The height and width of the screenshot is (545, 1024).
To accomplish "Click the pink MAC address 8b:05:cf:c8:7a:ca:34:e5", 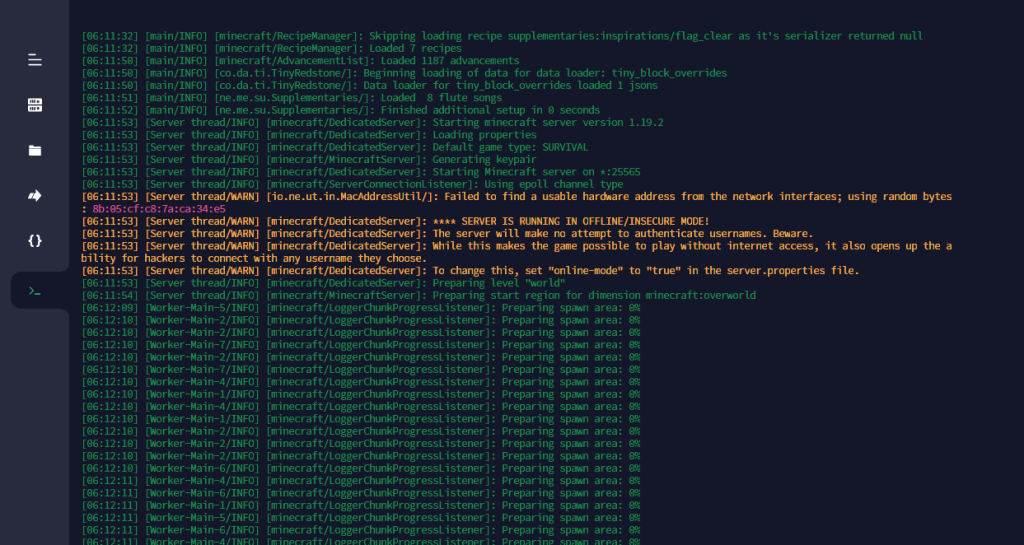I will coord(159,209).
